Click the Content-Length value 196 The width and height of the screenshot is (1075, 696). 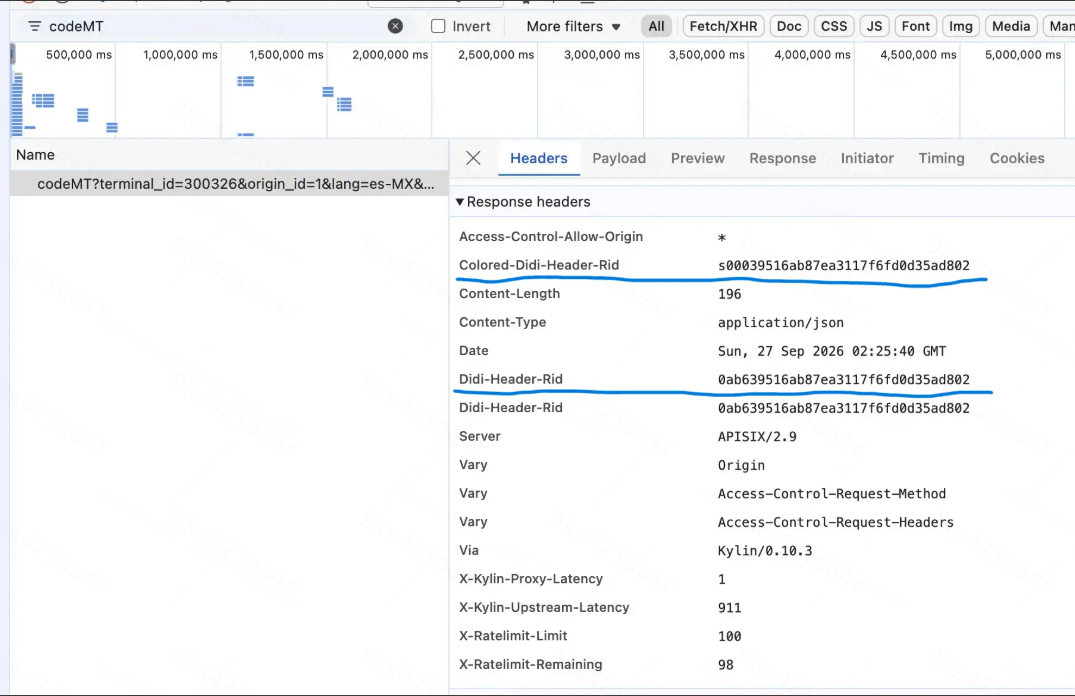pyautogui.click(x=729, y=294)
